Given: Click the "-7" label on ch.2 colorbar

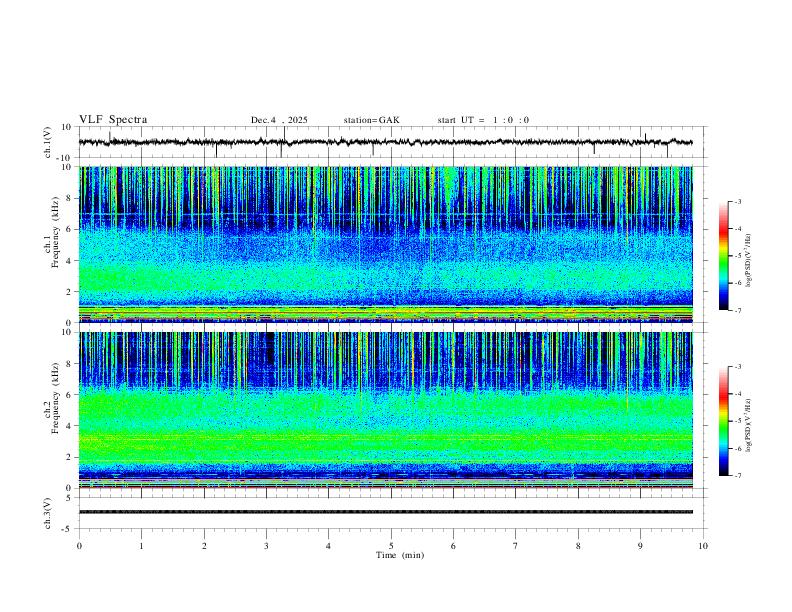Looking at the screenshot, I should (737, 476).
